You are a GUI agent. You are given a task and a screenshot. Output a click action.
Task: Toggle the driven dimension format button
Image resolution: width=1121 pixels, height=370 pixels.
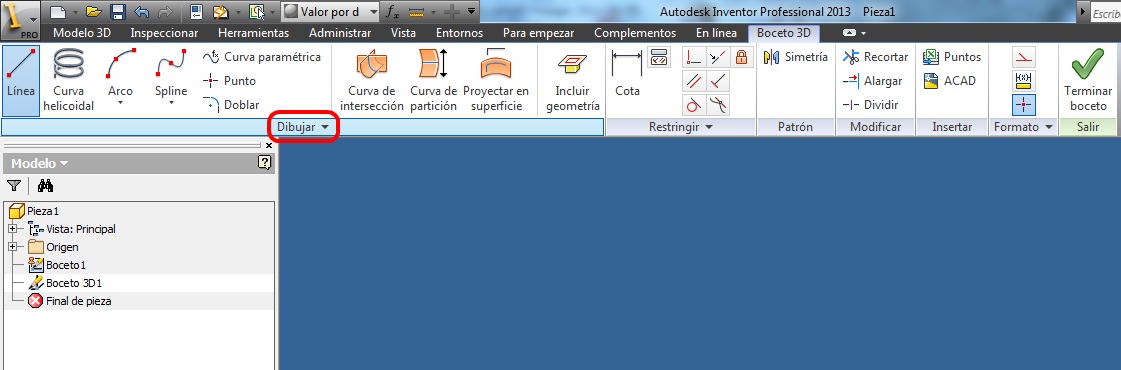click(x=1024, y=81)
